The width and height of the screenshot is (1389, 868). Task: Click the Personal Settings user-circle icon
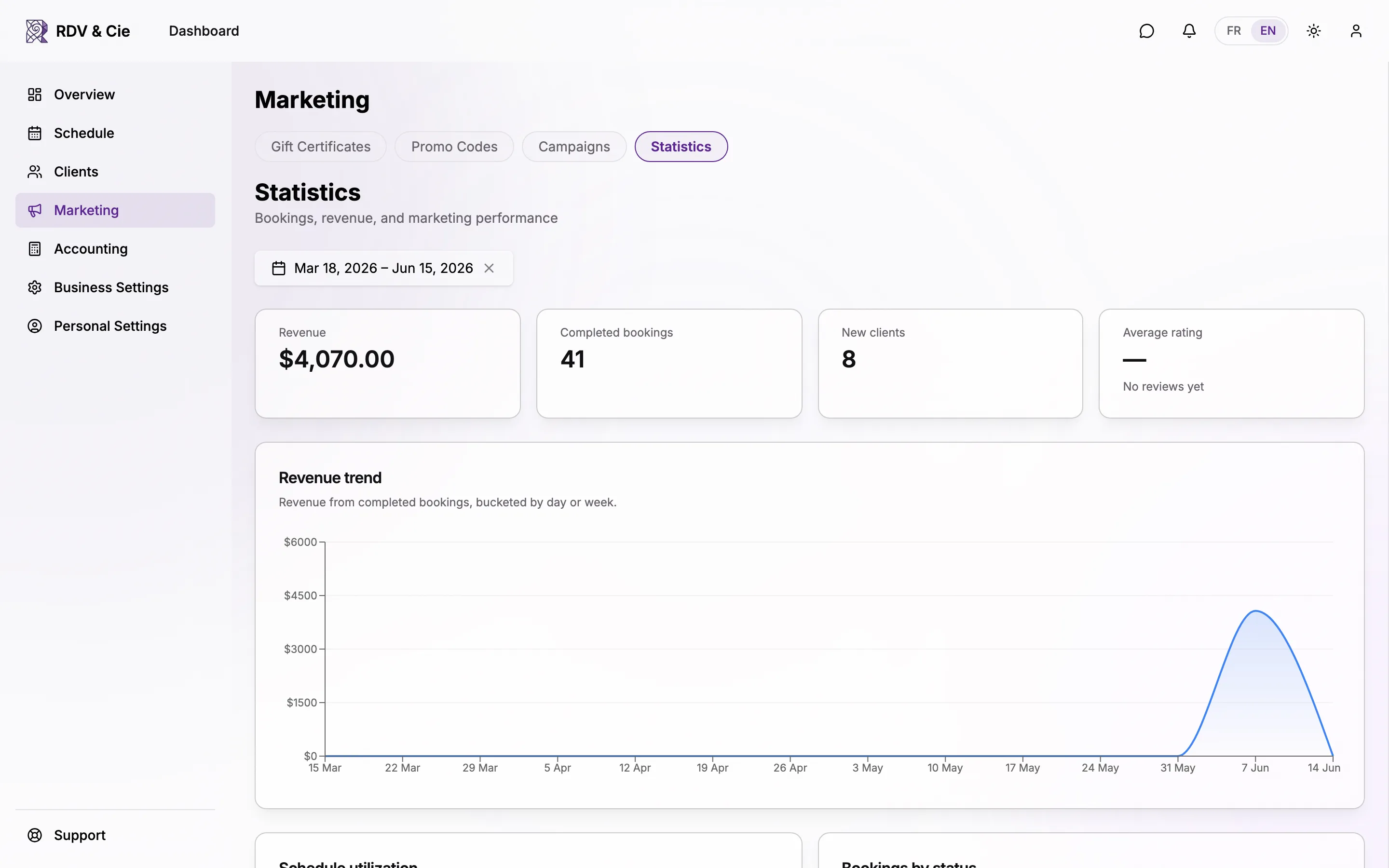34,326
